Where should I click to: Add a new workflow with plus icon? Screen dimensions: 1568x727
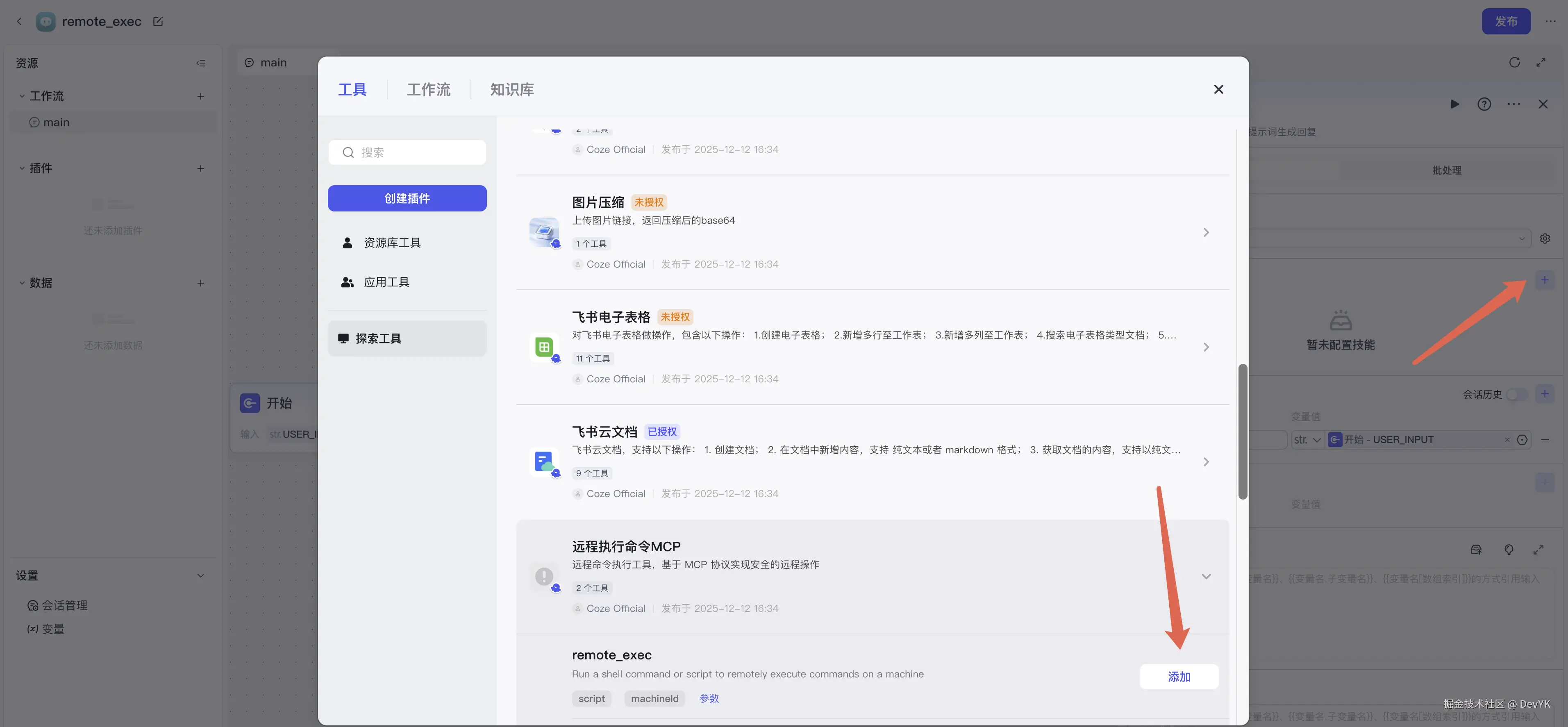pyautogui.click(x=200, y=96)
